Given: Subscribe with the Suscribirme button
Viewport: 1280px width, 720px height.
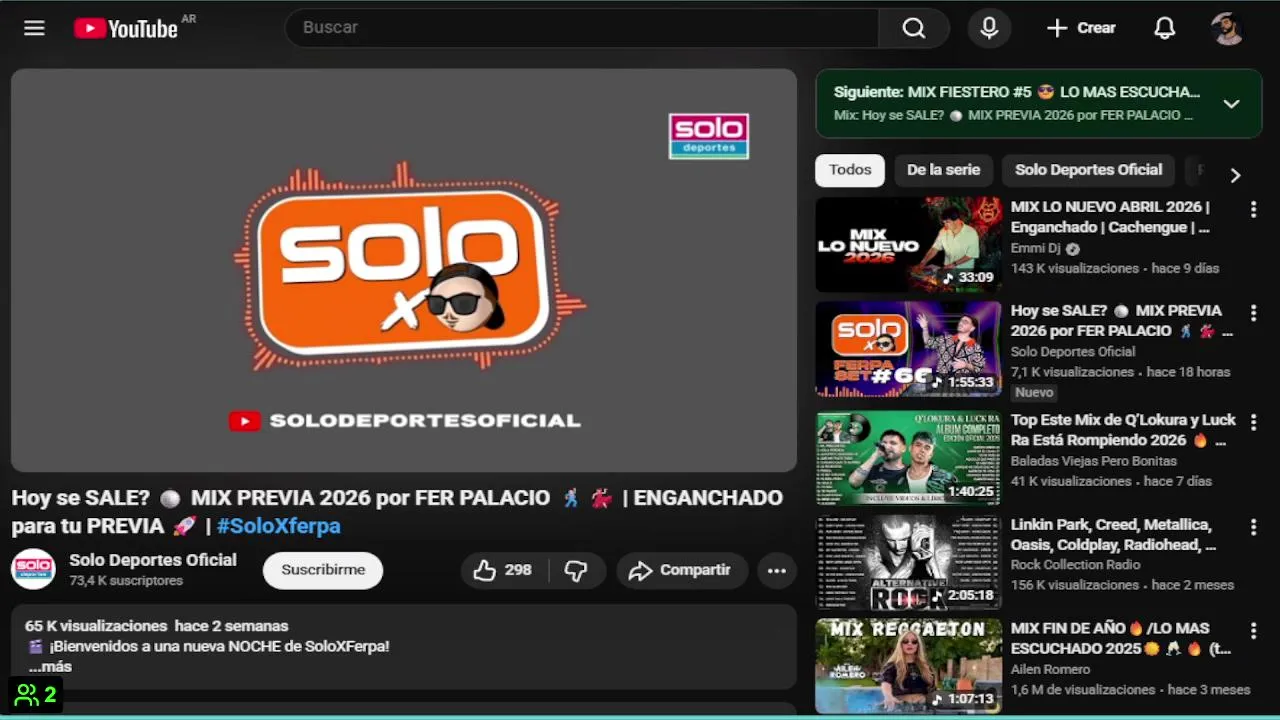Looking at the screenshot, I should pos(323,570).
